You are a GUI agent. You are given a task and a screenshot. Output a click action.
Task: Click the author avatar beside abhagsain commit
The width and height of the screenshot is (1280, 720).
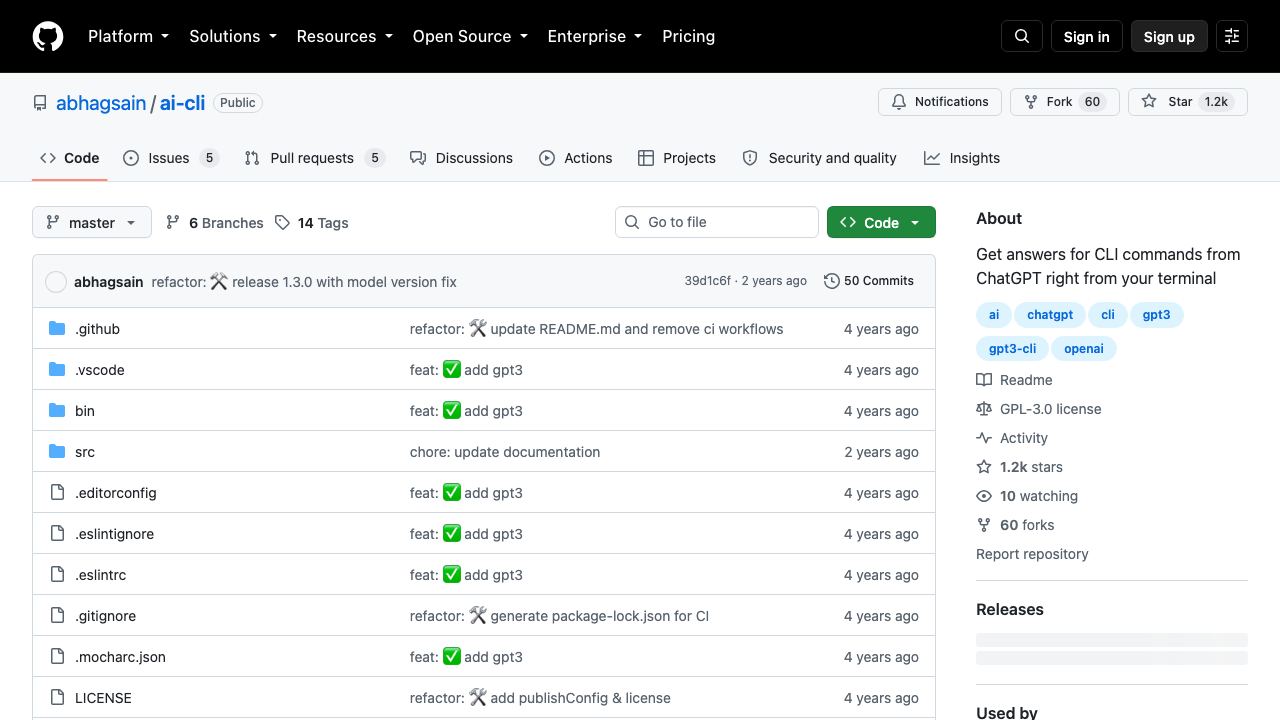point(56,282)
